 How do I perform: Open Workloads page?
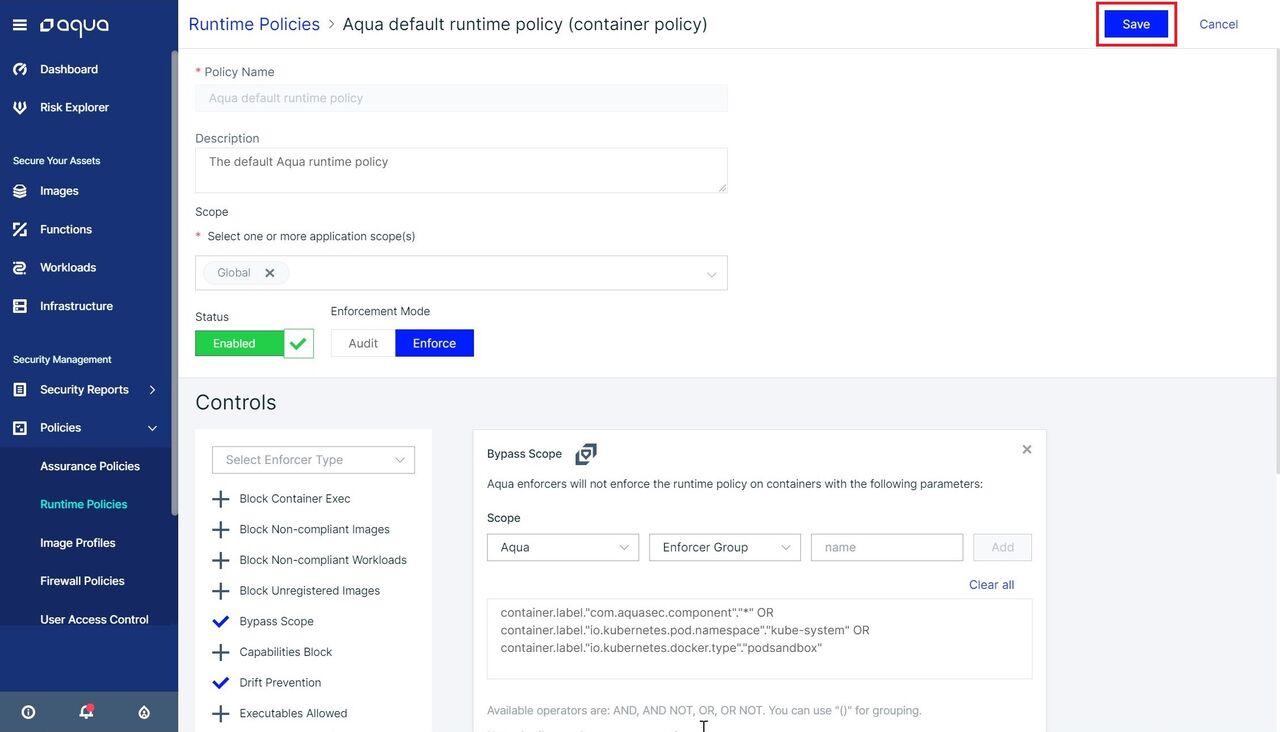tap(68, 267)
